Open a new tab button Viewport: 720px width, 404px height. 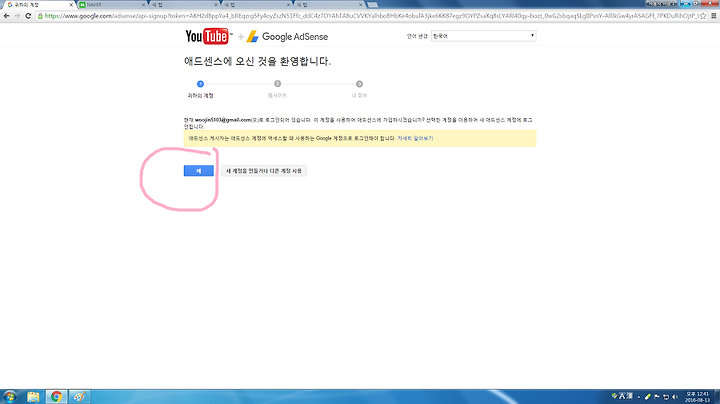(x=373, y=5)
